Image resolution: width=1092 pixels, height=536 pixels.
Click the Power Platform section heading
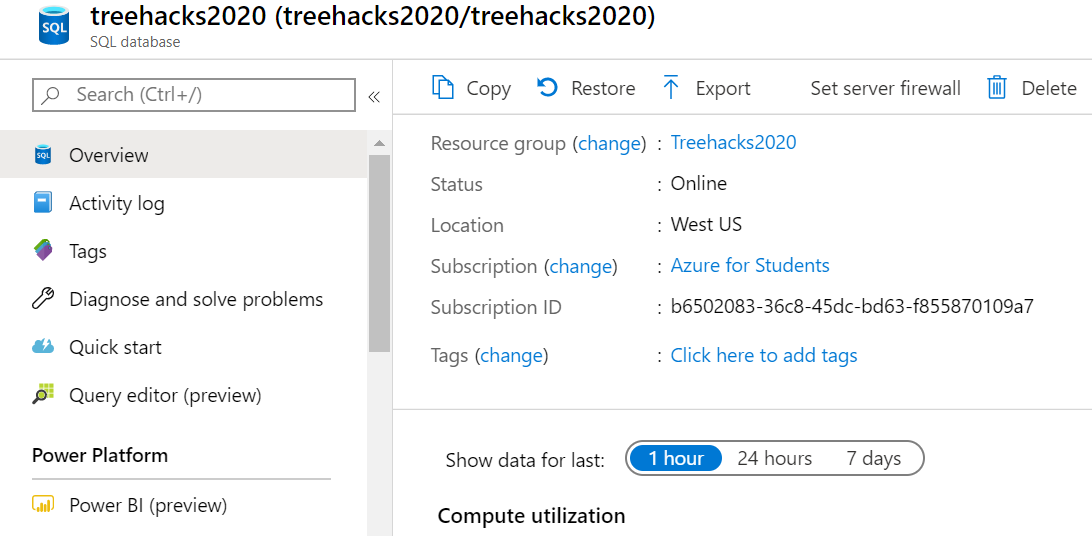[x=100, y=455]
